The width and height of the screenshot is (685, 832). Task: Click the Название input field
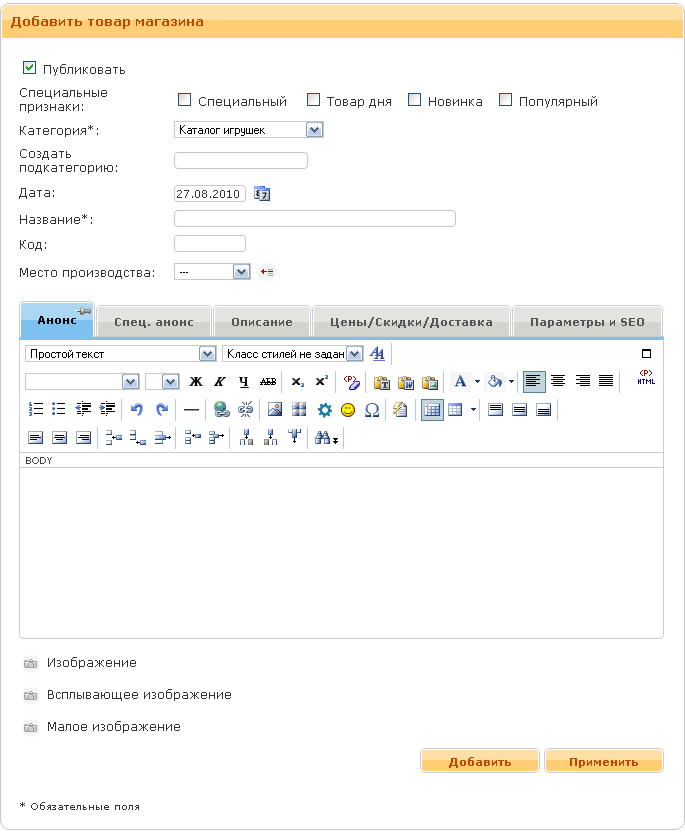tap(314, 219)
